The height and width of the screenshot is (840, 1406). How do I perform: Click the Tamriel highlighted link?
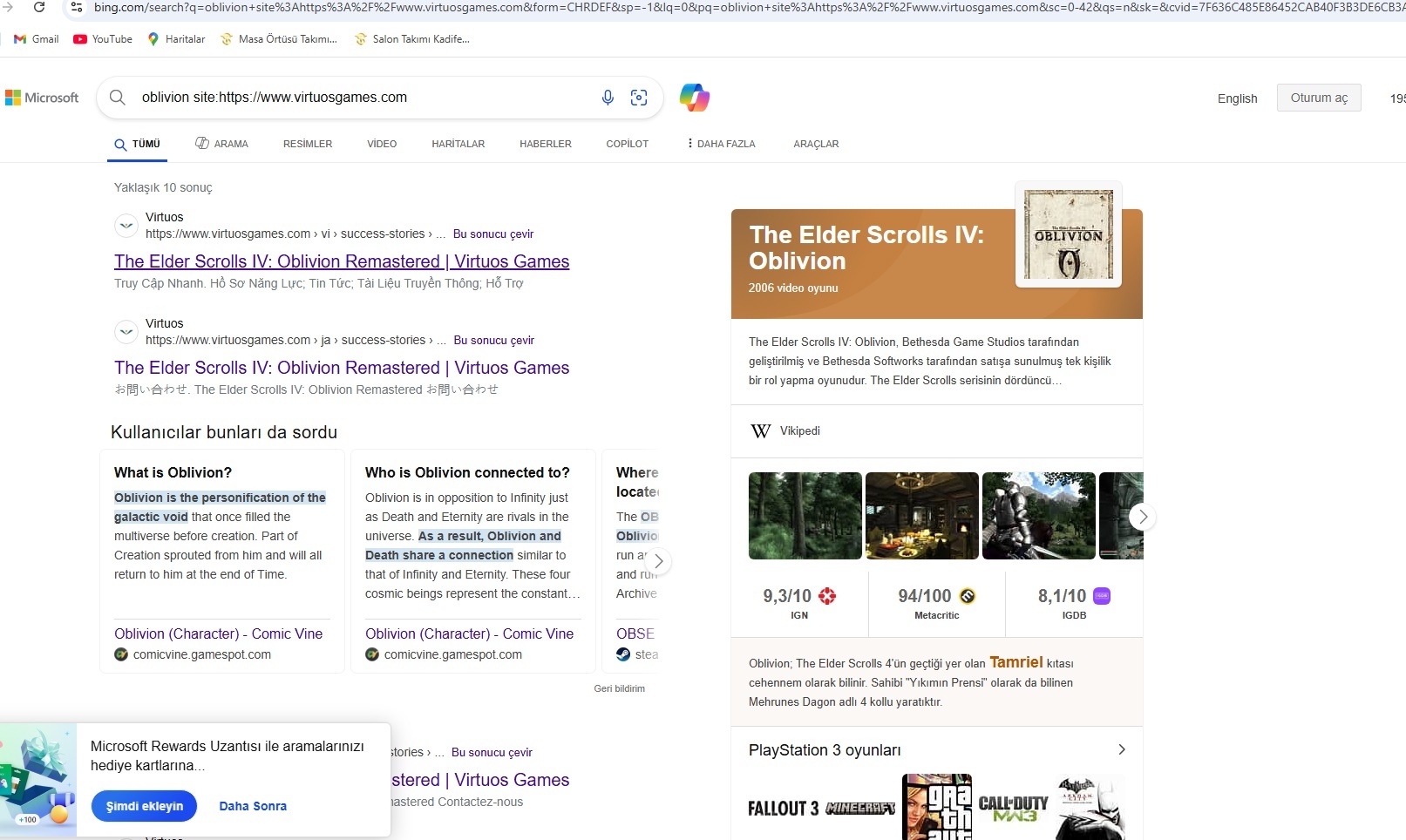(1016, 662)
